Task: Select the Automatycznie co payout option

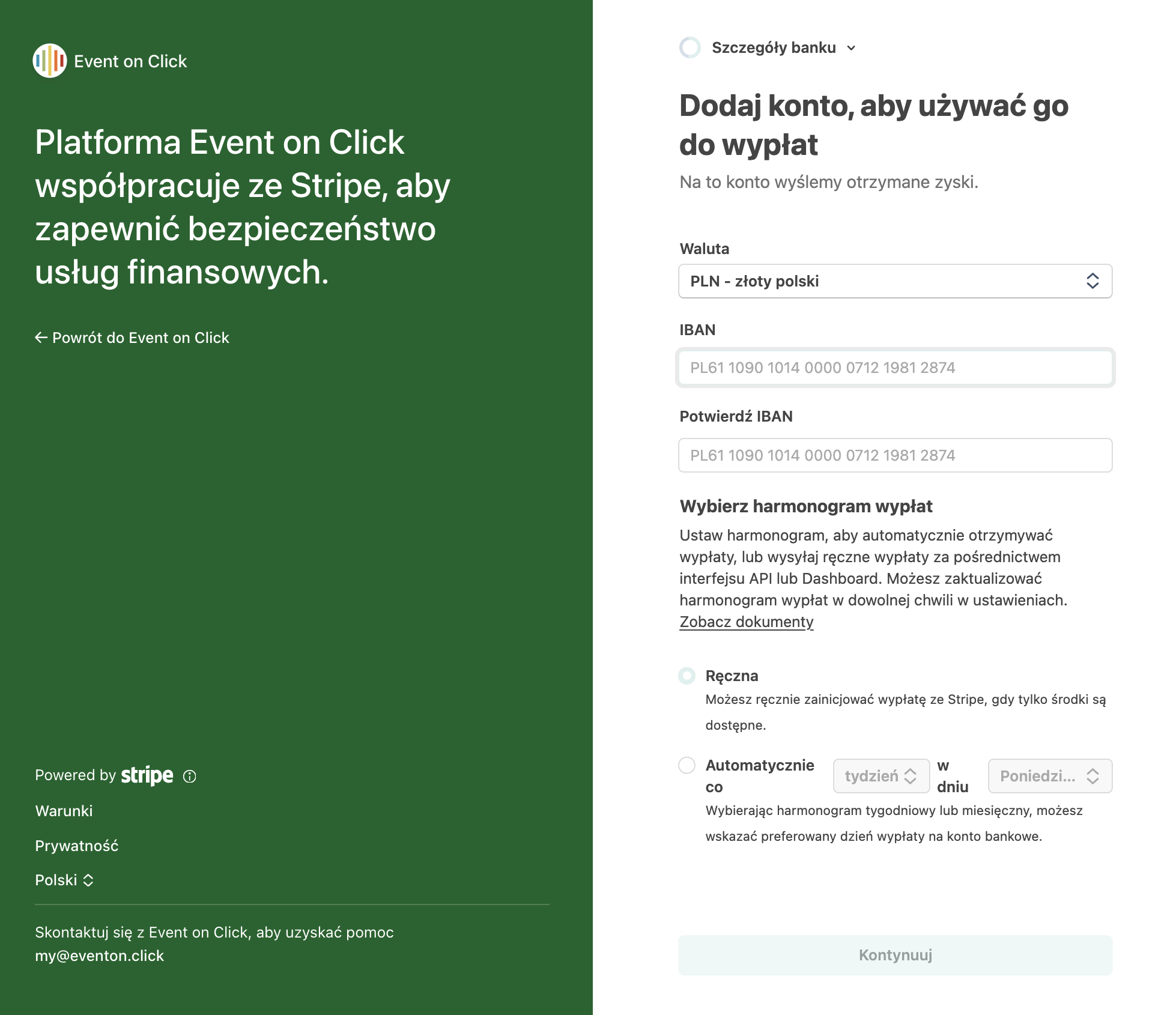Action: [x=687, y=765]
